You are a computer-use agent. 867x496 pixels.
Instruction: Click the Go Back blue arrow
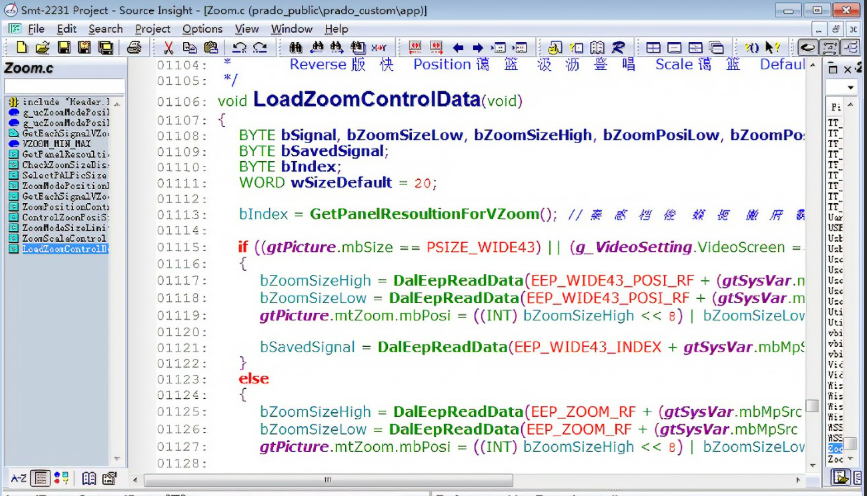(x=458, y=47)
